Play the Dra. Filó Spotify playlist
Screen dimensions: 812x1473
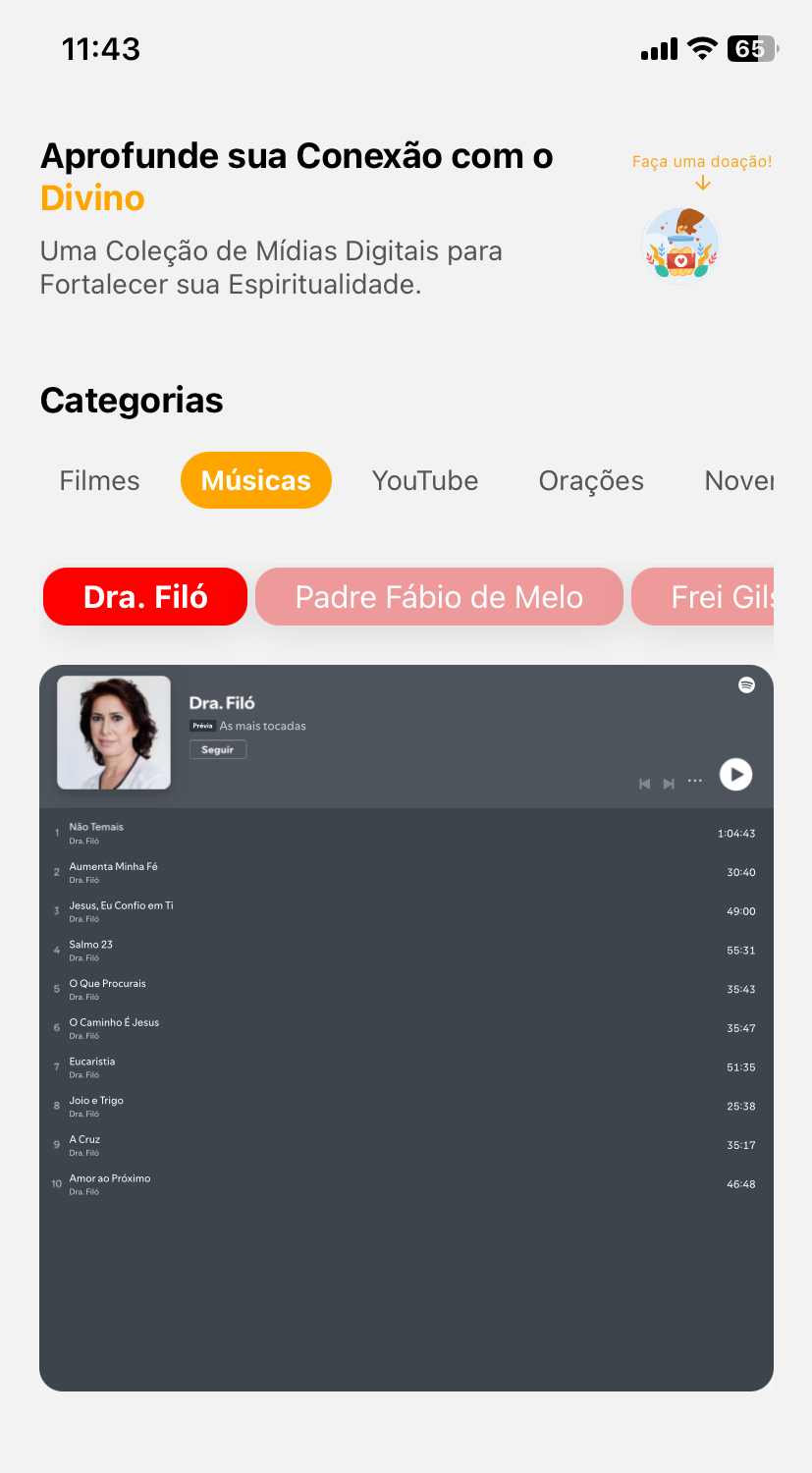click(735, 775)
